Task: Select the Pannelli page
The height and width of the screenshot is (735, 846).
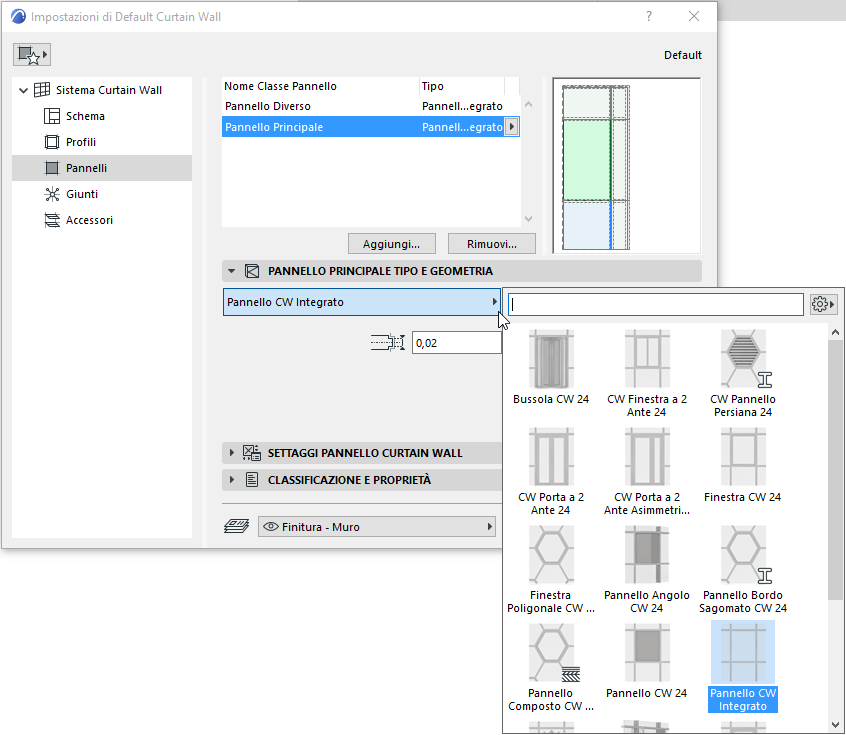Action: pos(102,168)
